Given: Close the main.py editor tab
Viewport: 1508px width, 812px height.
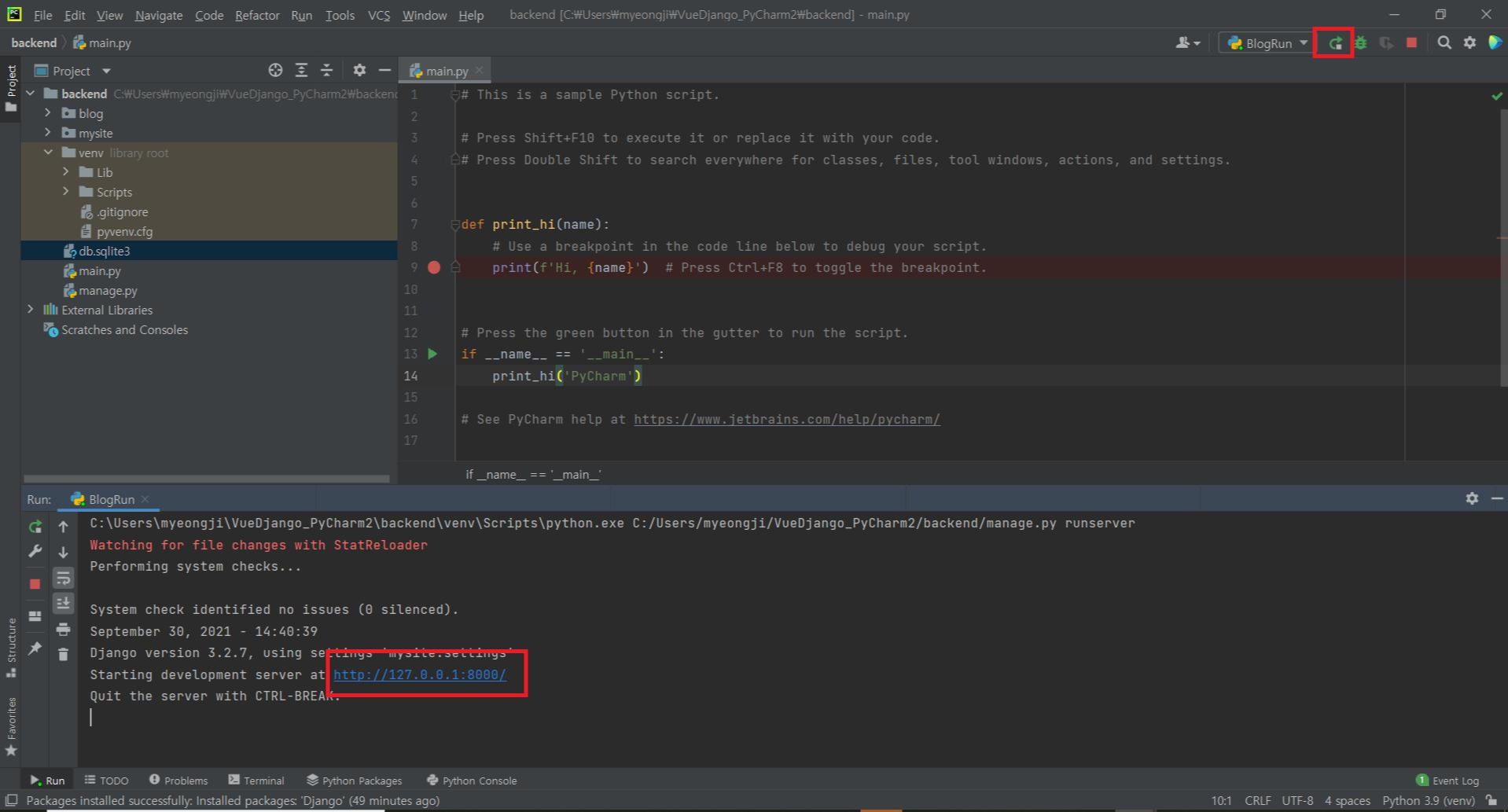Looking at the screenshot, I should [480, 71].
